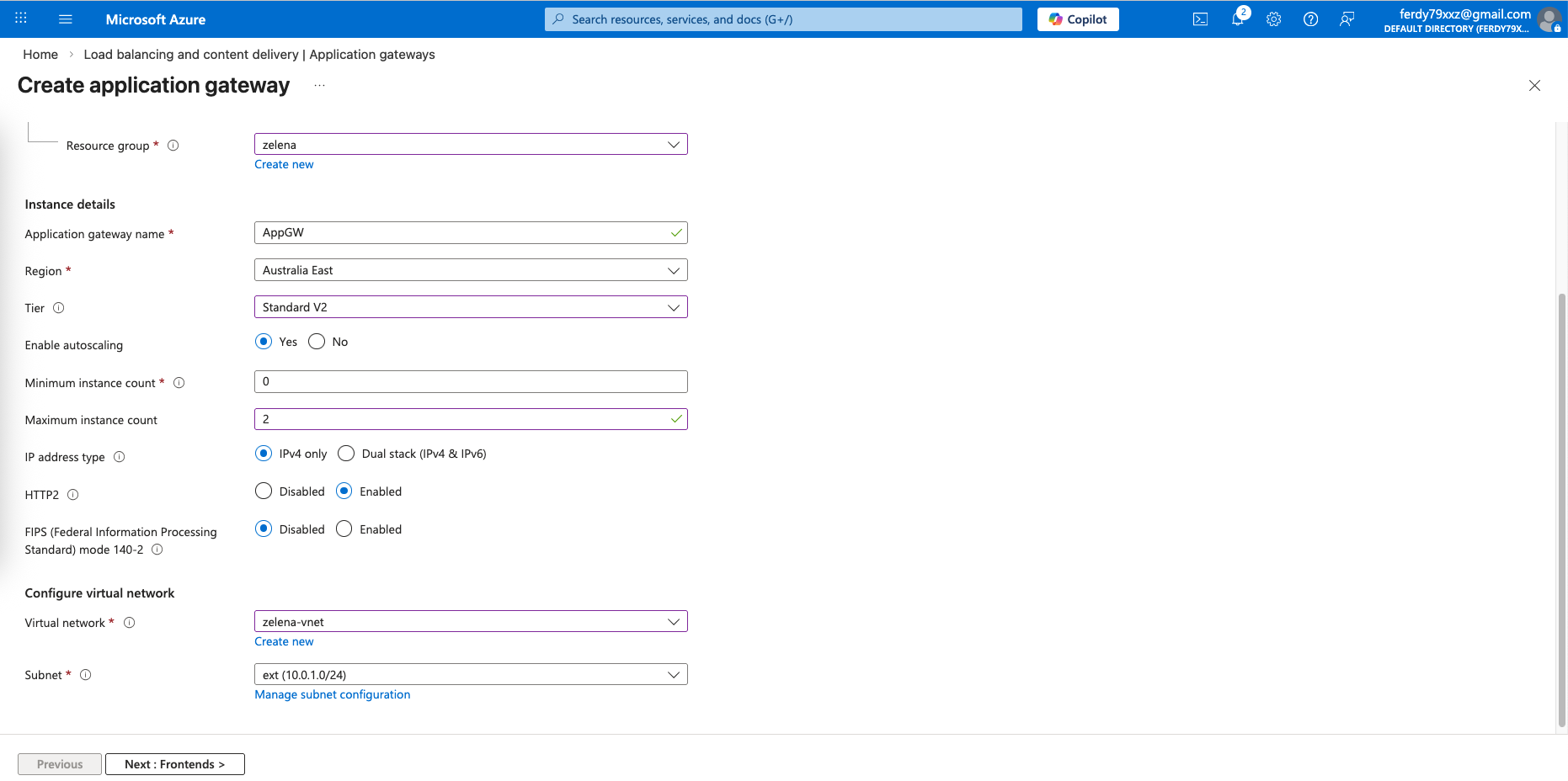Click Next : Frontends button
Viewport: 1568px width, 781px height.
click(x=175, y=764)
